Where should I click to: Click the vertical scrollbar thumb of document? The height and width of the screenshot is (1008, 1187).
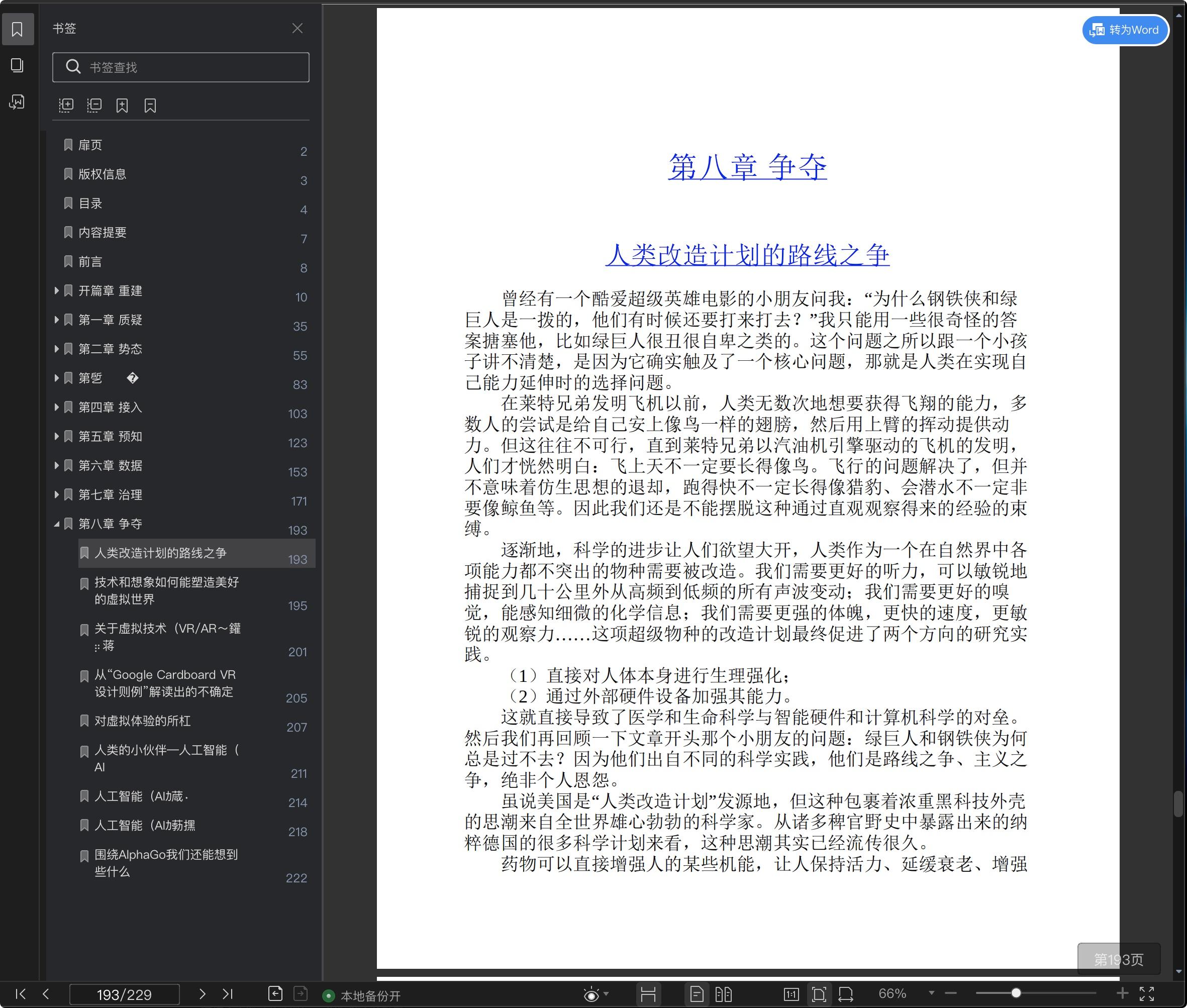tap(1178, 803)
